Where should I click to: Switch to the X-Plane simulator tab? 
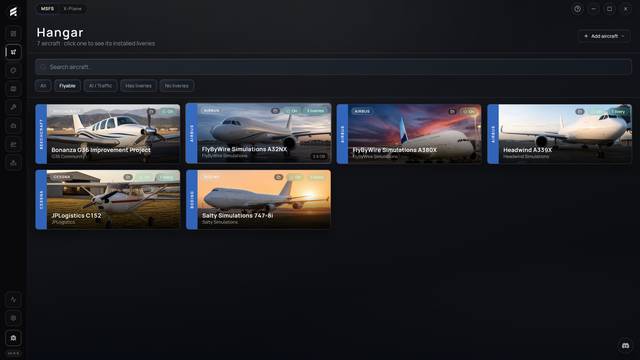(x=72, y=9)
